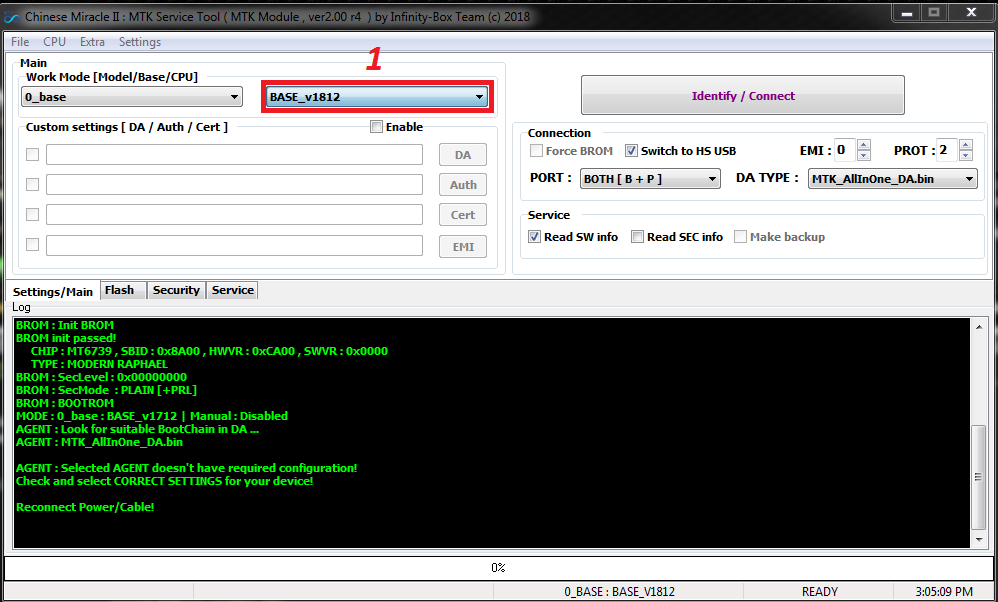Click the Cert browse button
The height and width of the screenshot is (602, 998).
pyautogui.click(x=463, y=214)
